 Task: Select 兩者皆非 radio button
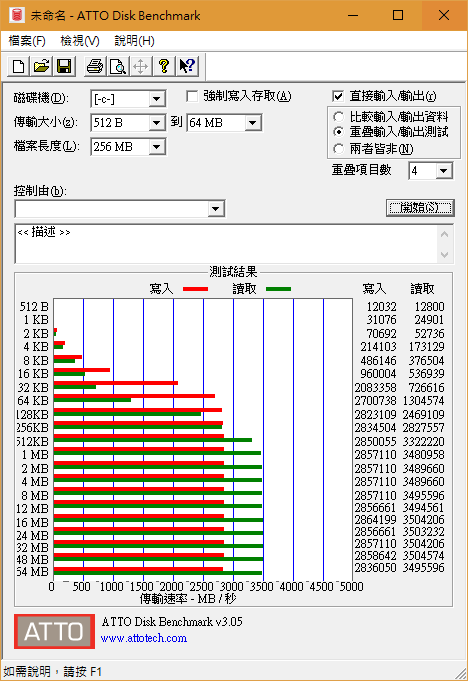tap(339, 149)
